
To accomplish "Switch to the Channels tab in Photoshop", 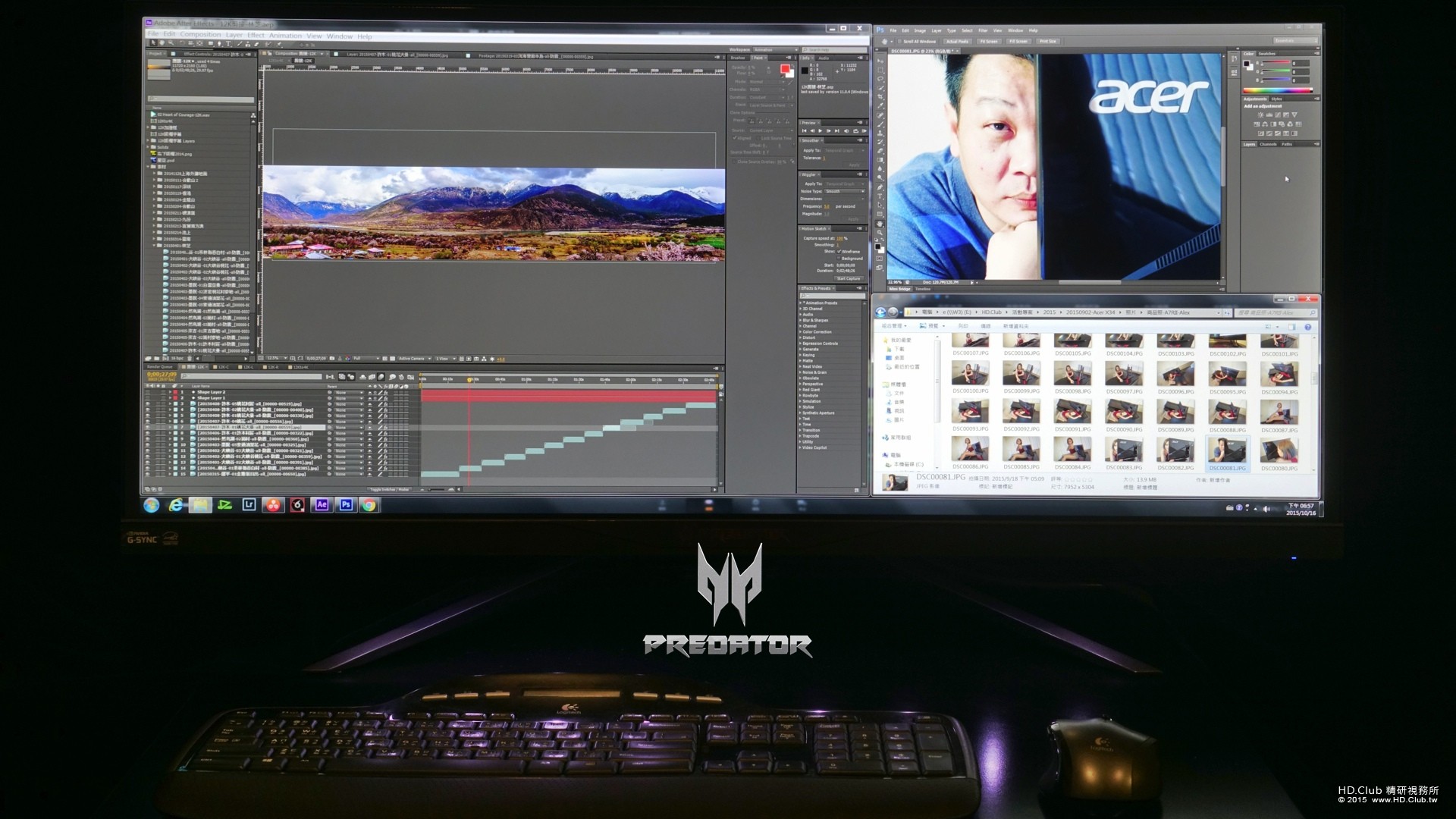I will (x=1268, y=144).
